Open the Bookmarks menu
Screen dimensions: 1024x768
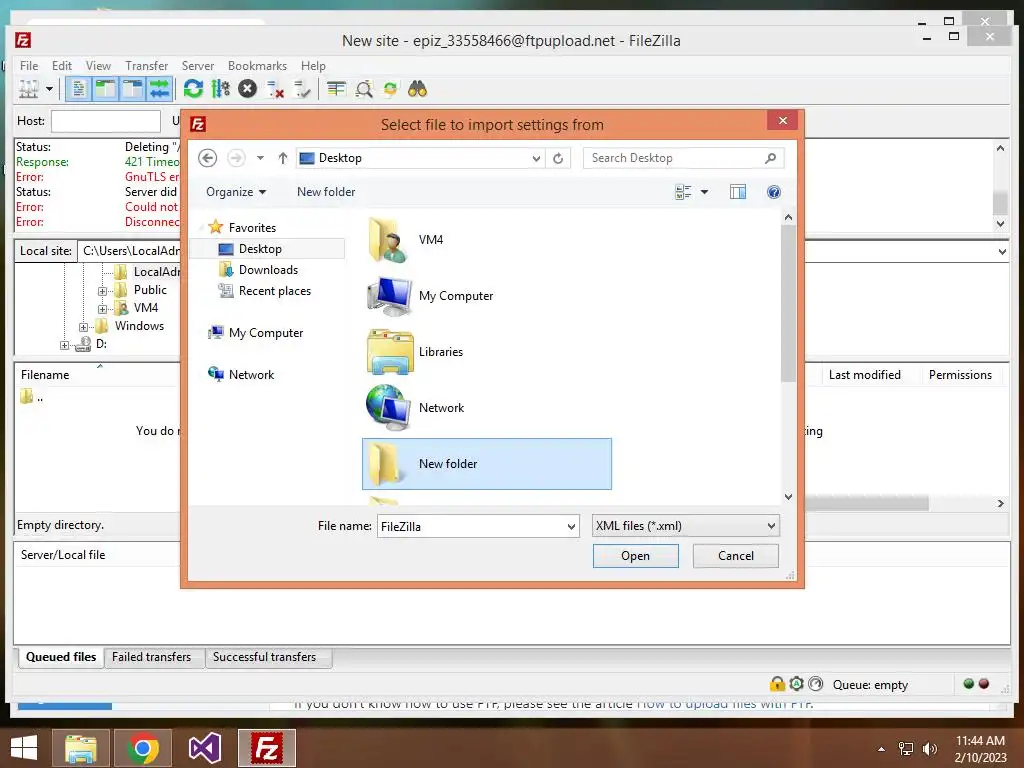click(257, 66)
